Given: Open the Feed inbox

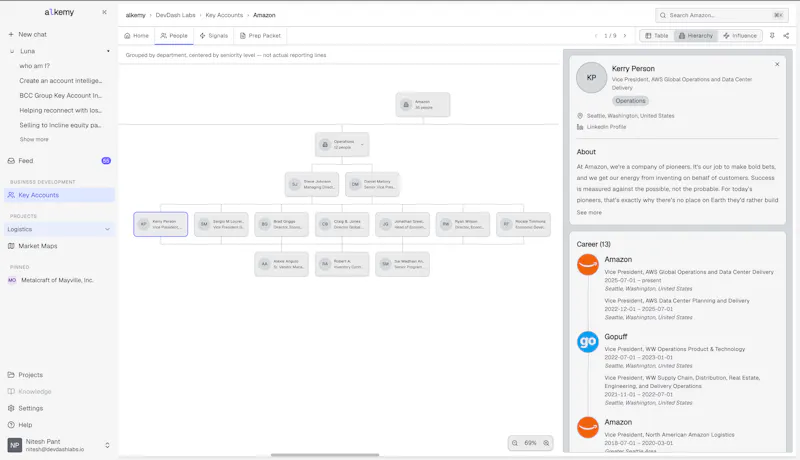Looking at the screenshot, I should tap(26, 161).
